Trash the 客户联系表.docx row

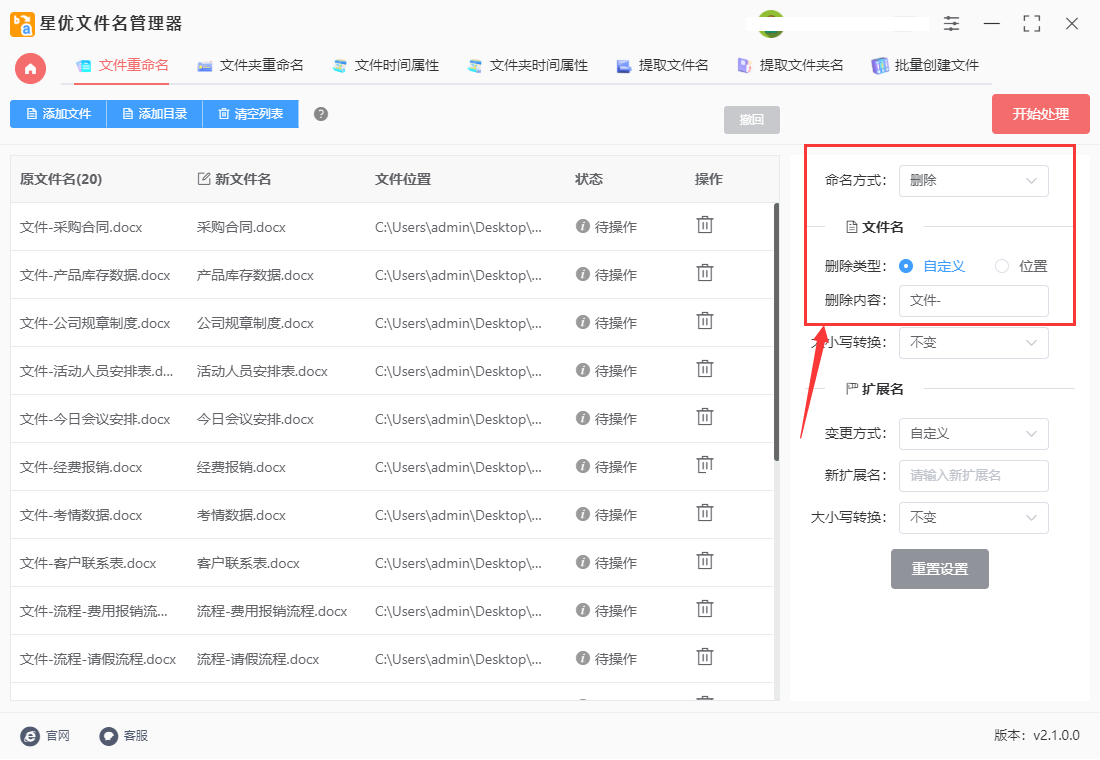pos(704,561)
